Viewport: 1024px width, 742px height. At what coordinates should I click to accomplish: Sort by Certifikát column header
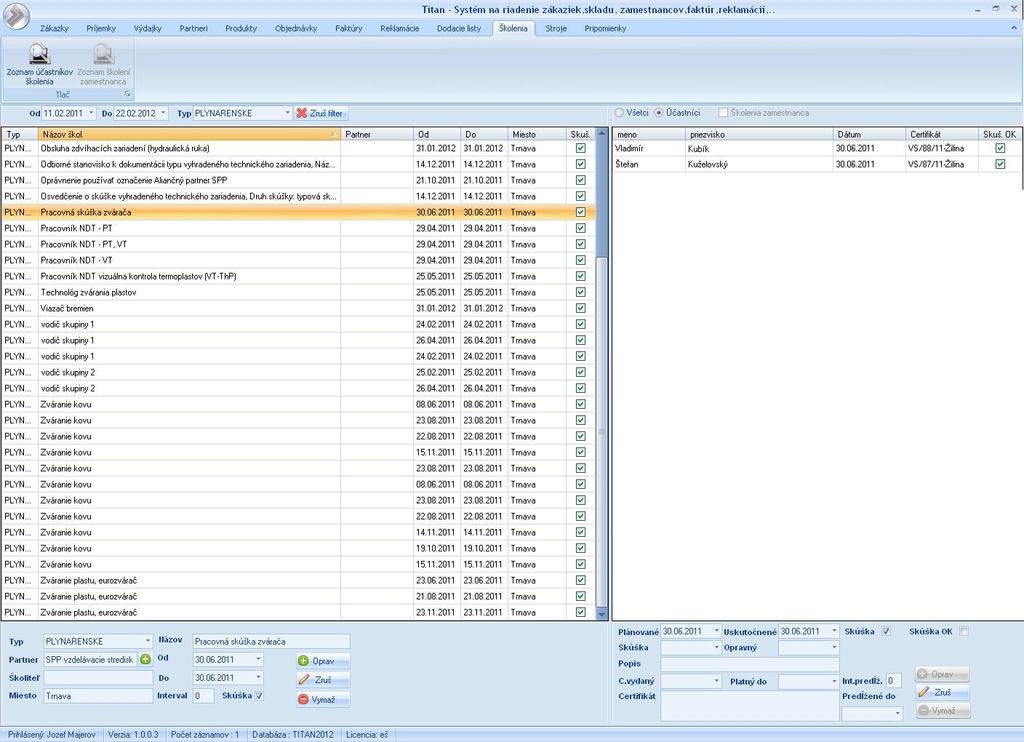[942, 135]
